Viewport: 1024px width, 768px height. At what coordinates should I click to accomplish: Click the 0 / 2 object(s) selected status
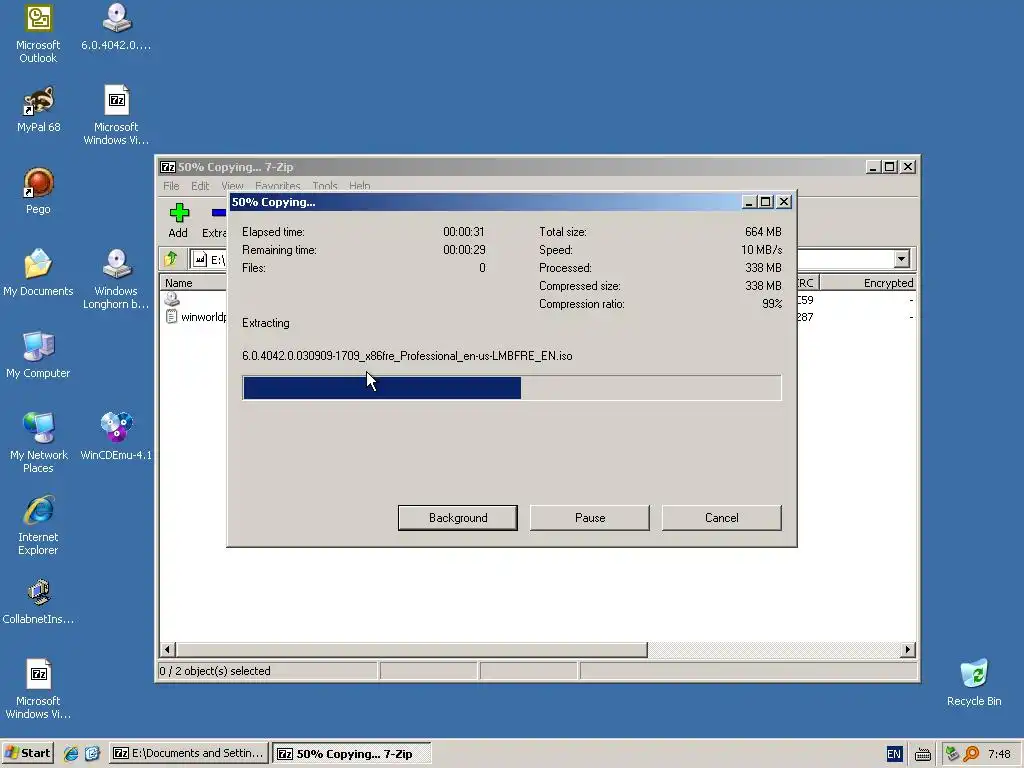pos(215,671)
